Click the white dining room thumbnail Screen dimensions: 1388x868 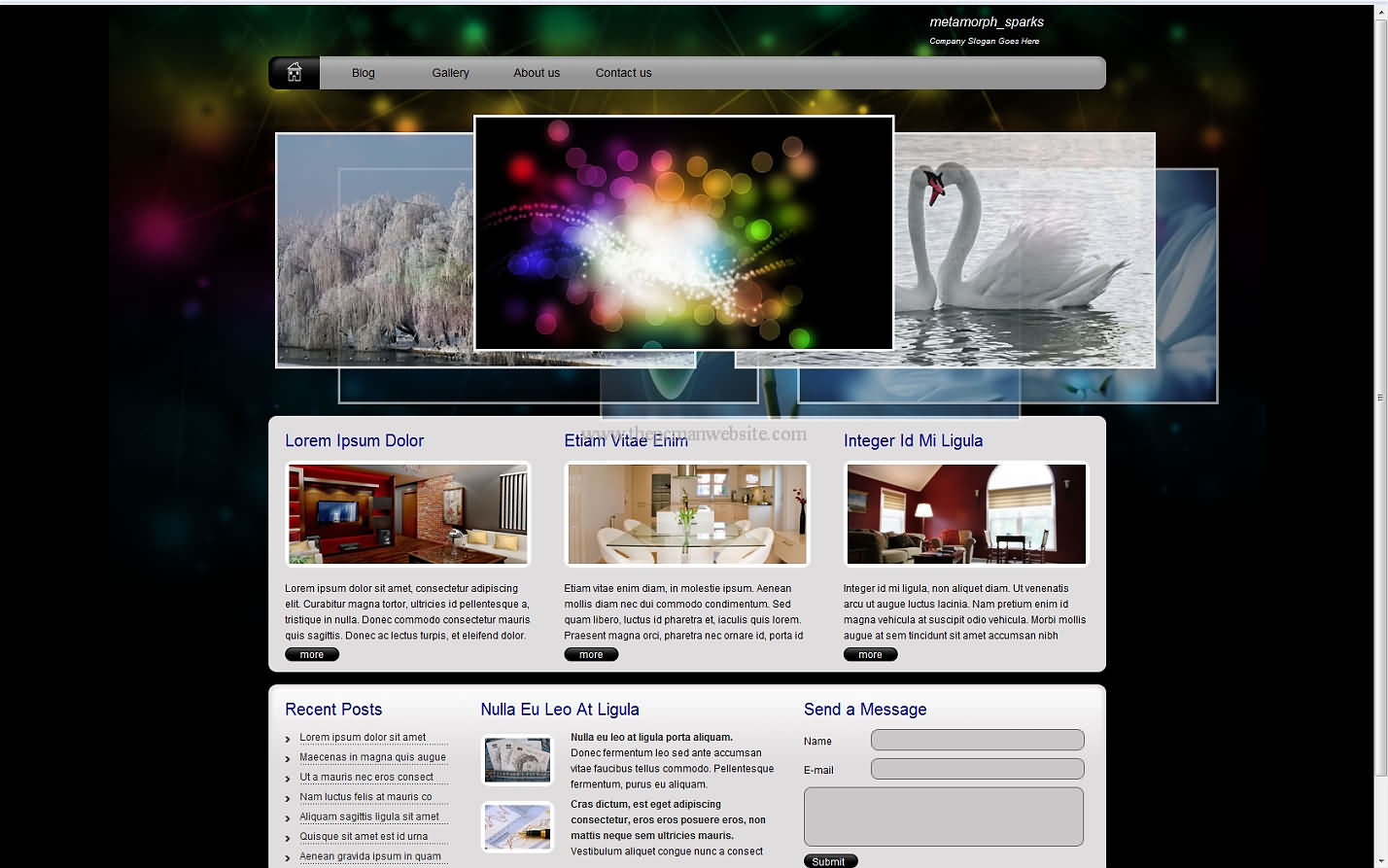click(687, 513)
